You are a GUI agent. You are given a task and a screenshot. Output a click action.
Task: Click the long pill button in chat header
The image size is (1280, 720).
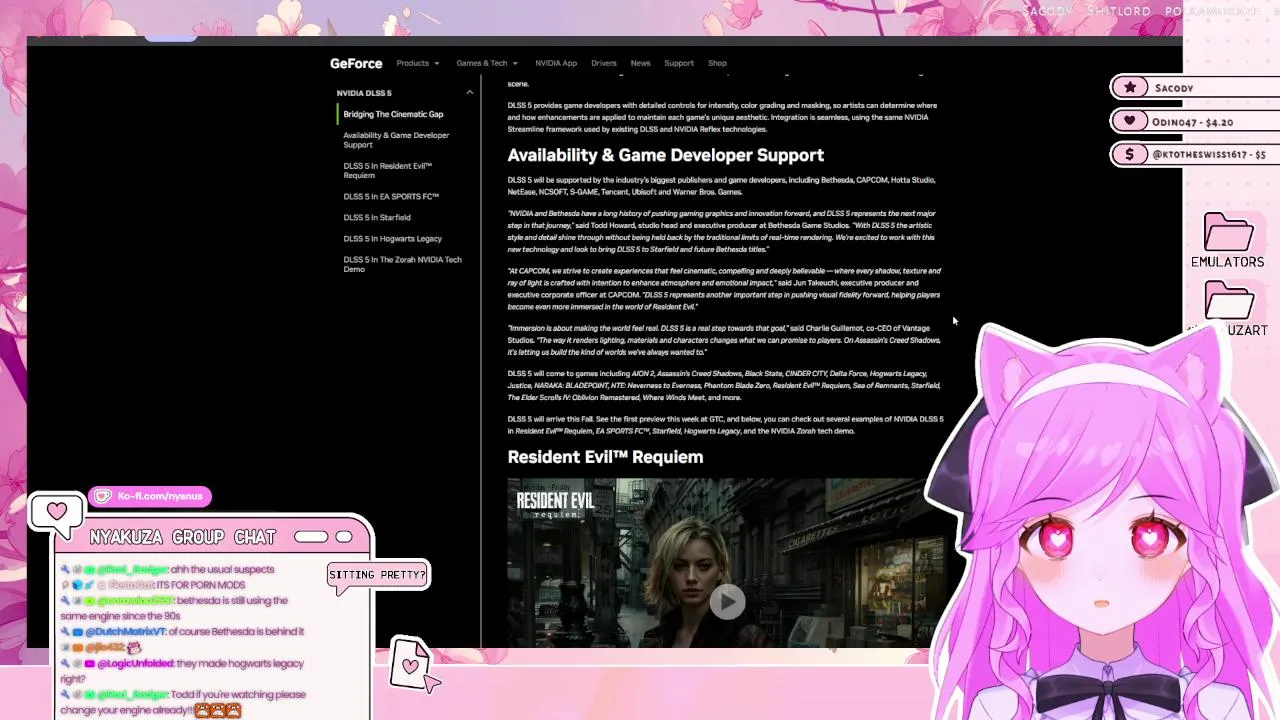point(311,537)
